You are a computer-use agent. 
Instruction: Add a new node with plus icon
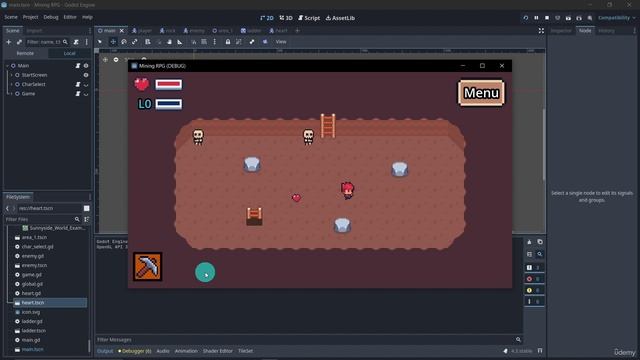(9, 42)
